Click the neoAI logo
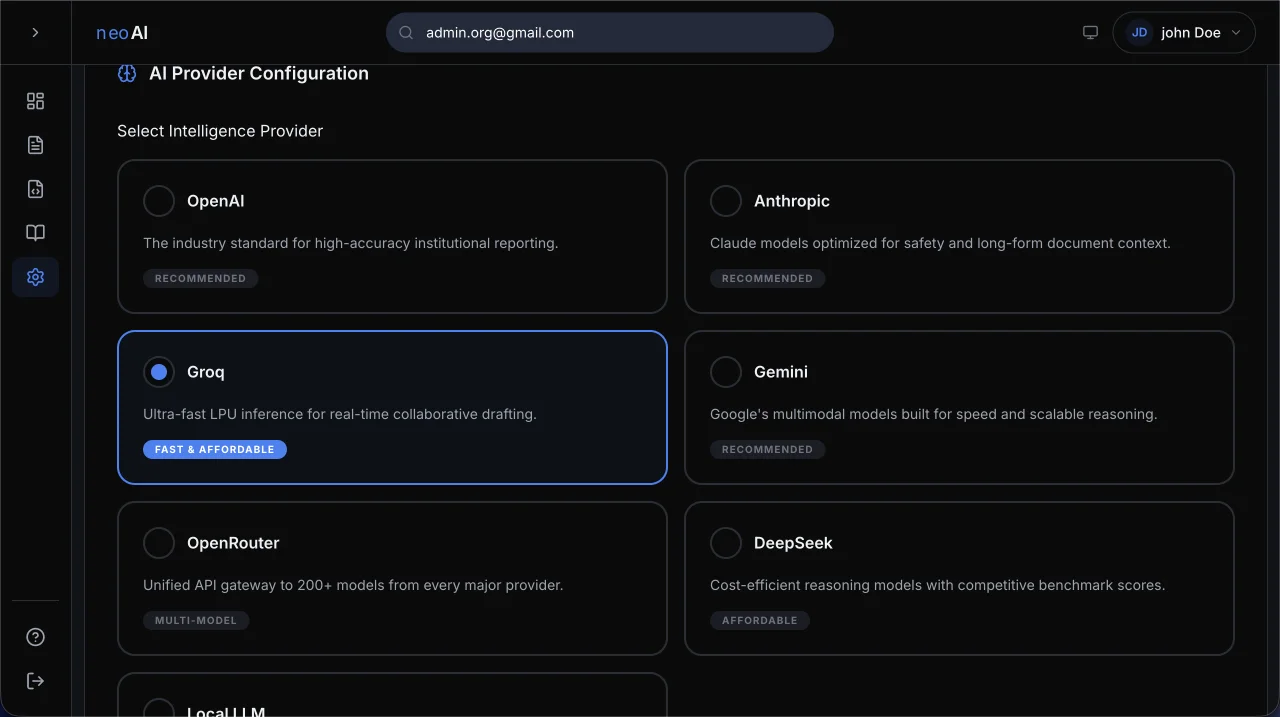The image size is (1280, 717). tap(122, 33)
